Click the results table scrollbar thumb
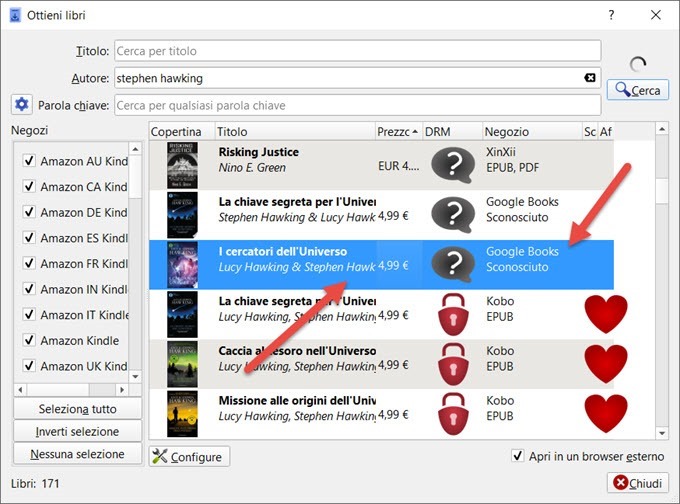This screenshot has height=504, width=680. click(x=662, y=191)
